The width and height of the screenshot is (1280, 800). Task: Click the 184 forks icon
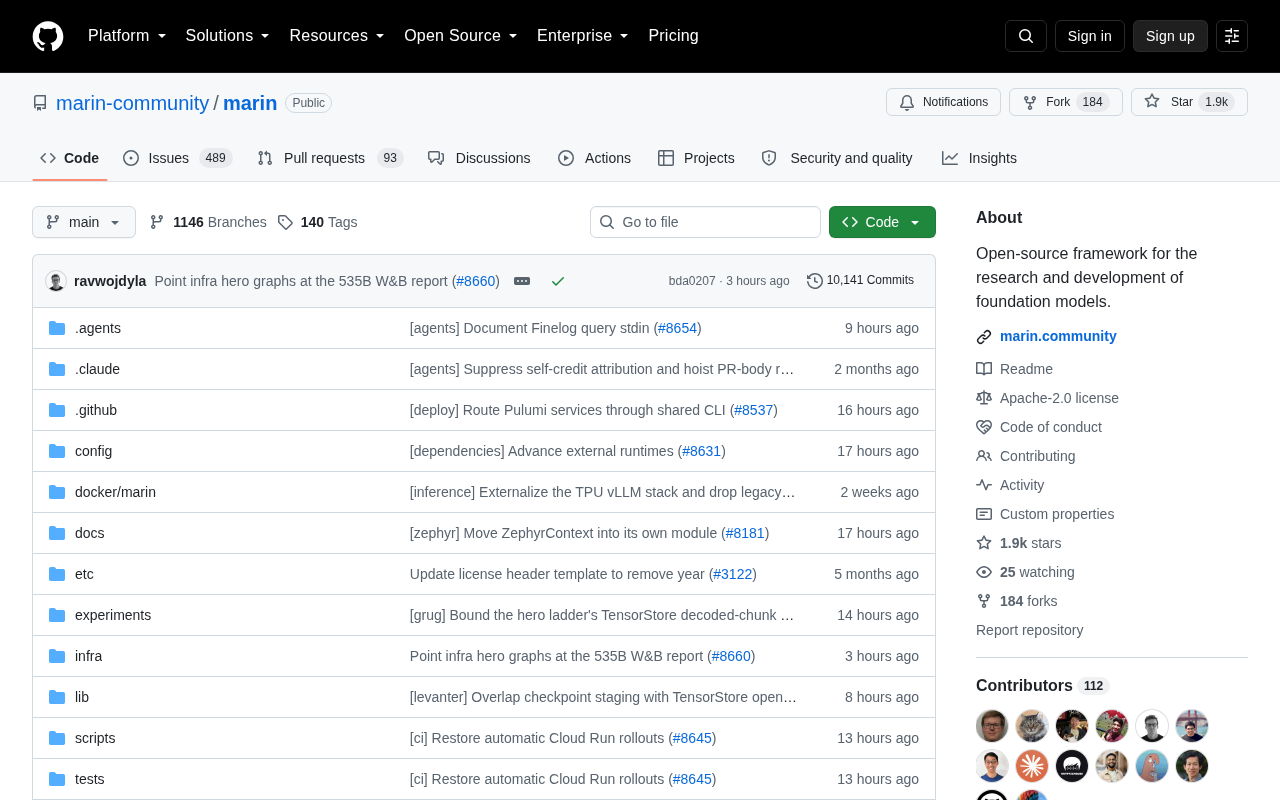coord(984,601)
